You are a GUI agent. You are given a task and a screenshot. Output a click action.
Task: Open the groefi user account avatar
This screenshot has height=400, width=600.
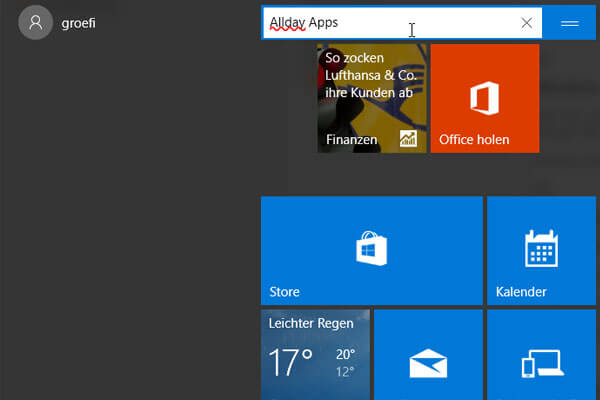click(x=36, y=23)
